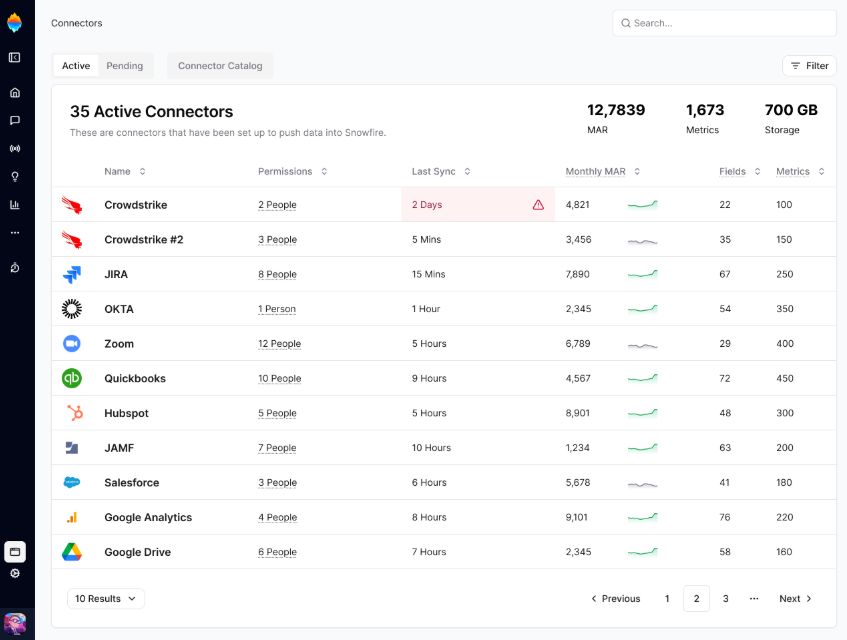Switch to the Pending tab
This screenshot has height=640, width=847.
pyautogui.click(x=125, y=66)
